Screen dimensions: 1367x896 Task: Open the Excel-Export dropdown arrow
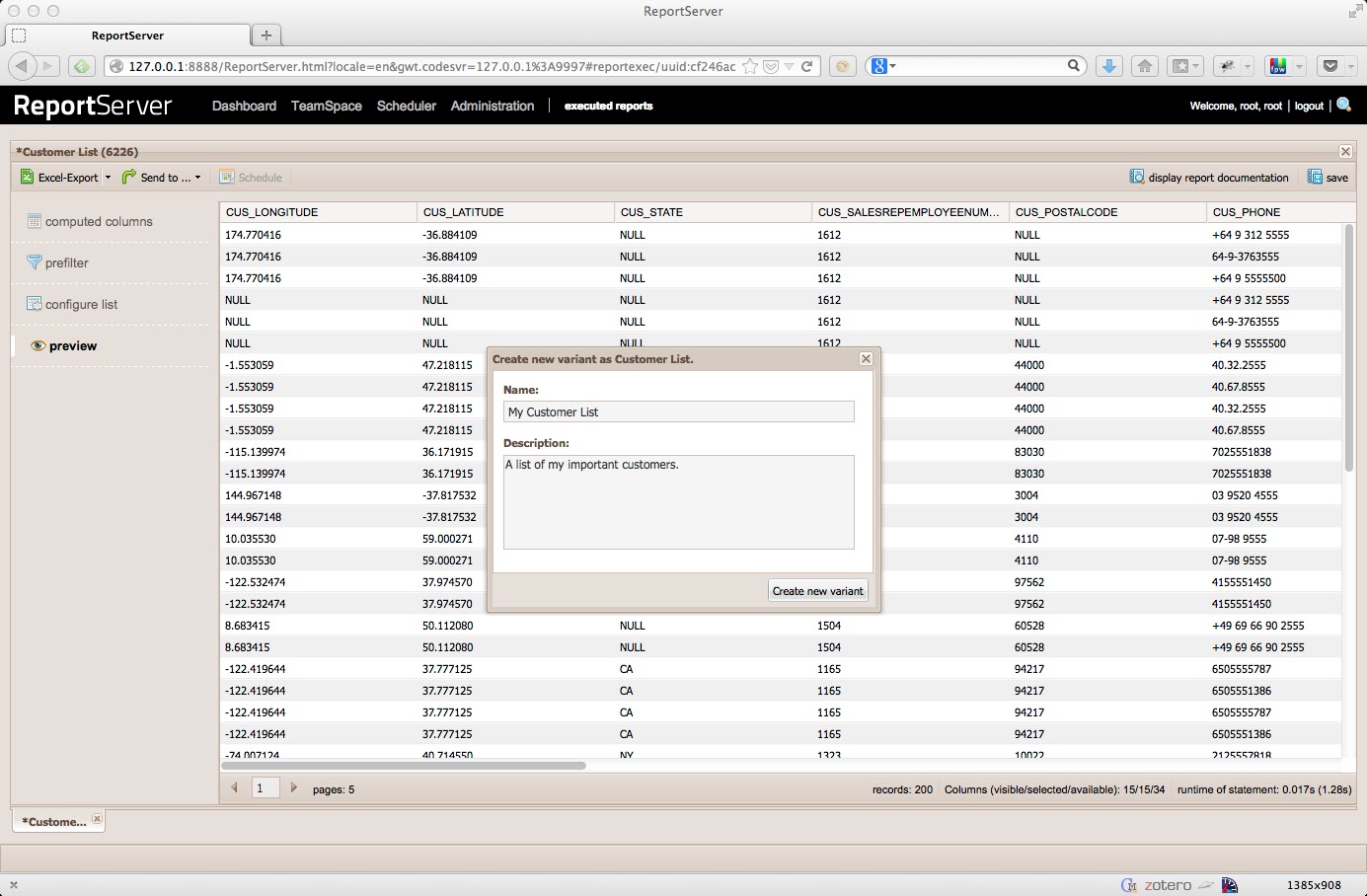pos(108,178)
